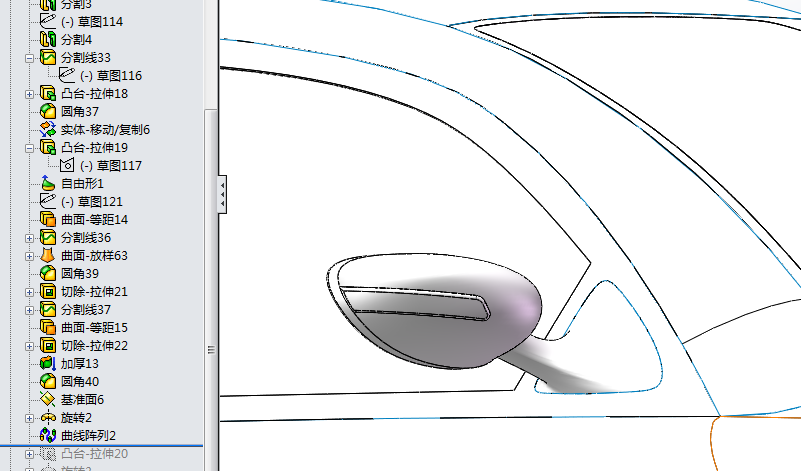Select the text label 实体-移动/复制6

[x=105, y=129]
